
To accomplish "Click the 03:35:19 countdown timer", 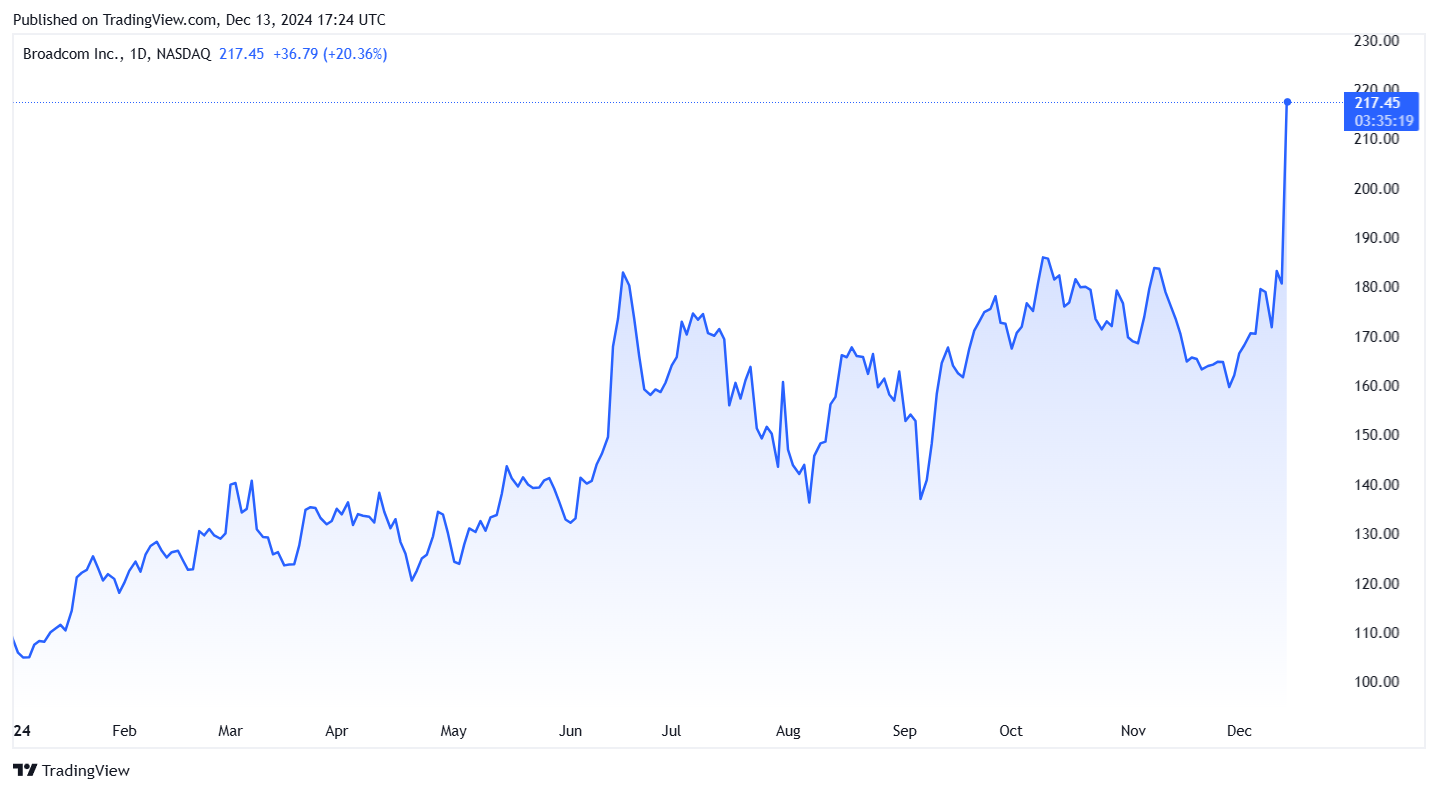I will (1384, 121).
